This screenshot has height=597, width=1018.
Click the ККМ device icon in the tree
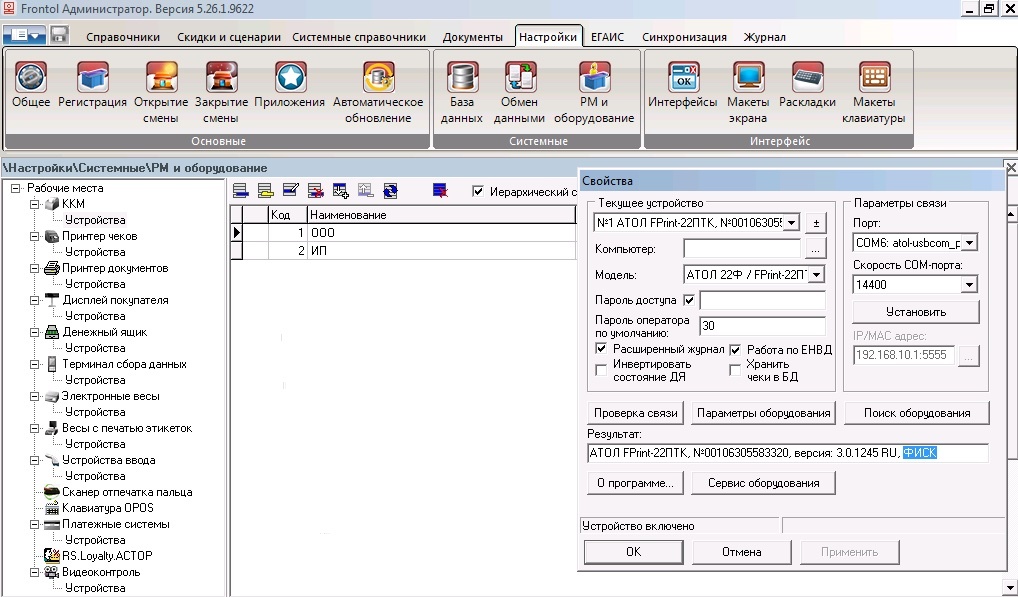(x=52, y=204)
